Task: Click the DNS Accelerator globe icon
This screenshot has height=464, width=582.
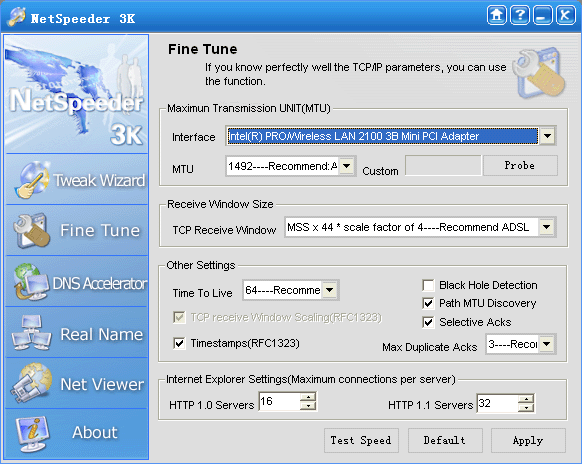Action: [x=31, y=282]
